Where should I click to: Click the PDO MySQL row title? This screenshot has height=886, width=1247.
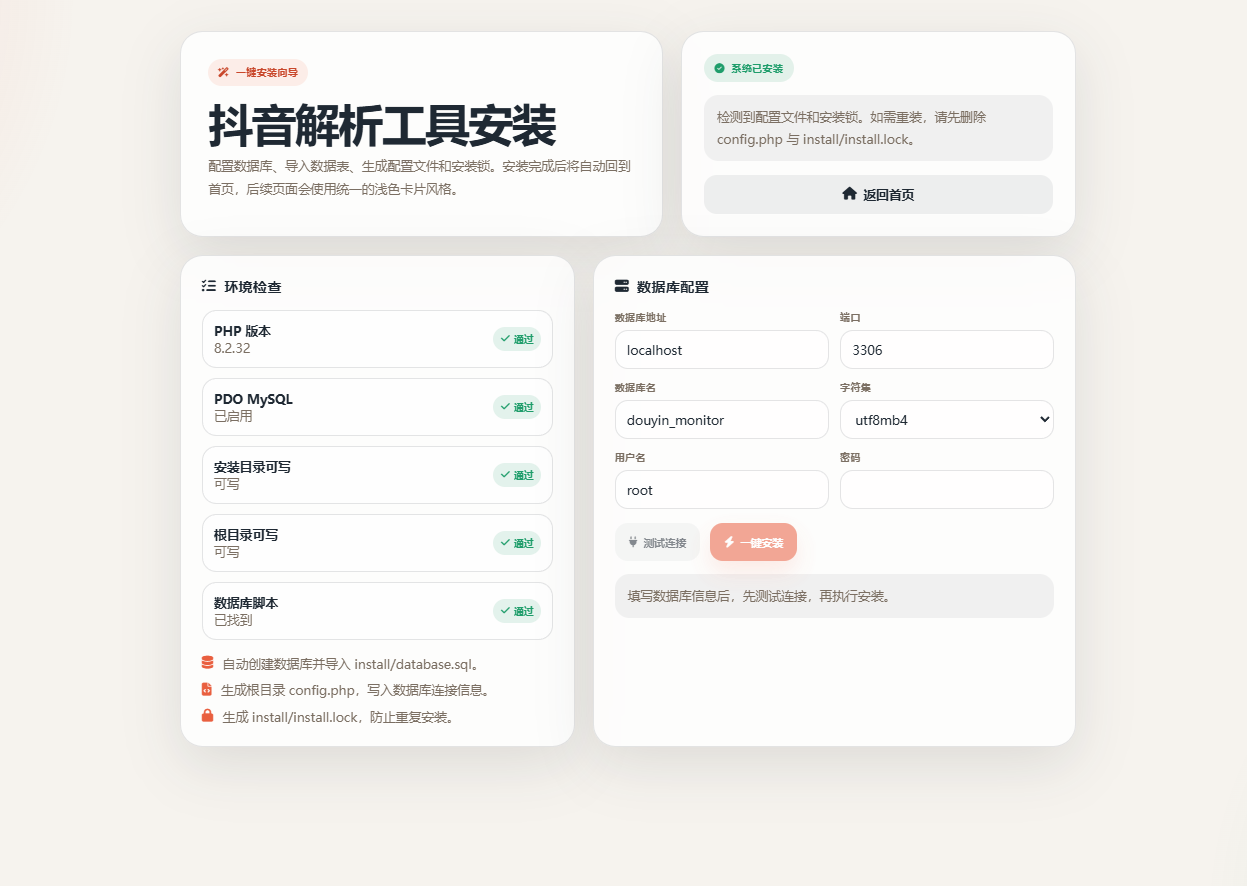click(x=253, y=399)
